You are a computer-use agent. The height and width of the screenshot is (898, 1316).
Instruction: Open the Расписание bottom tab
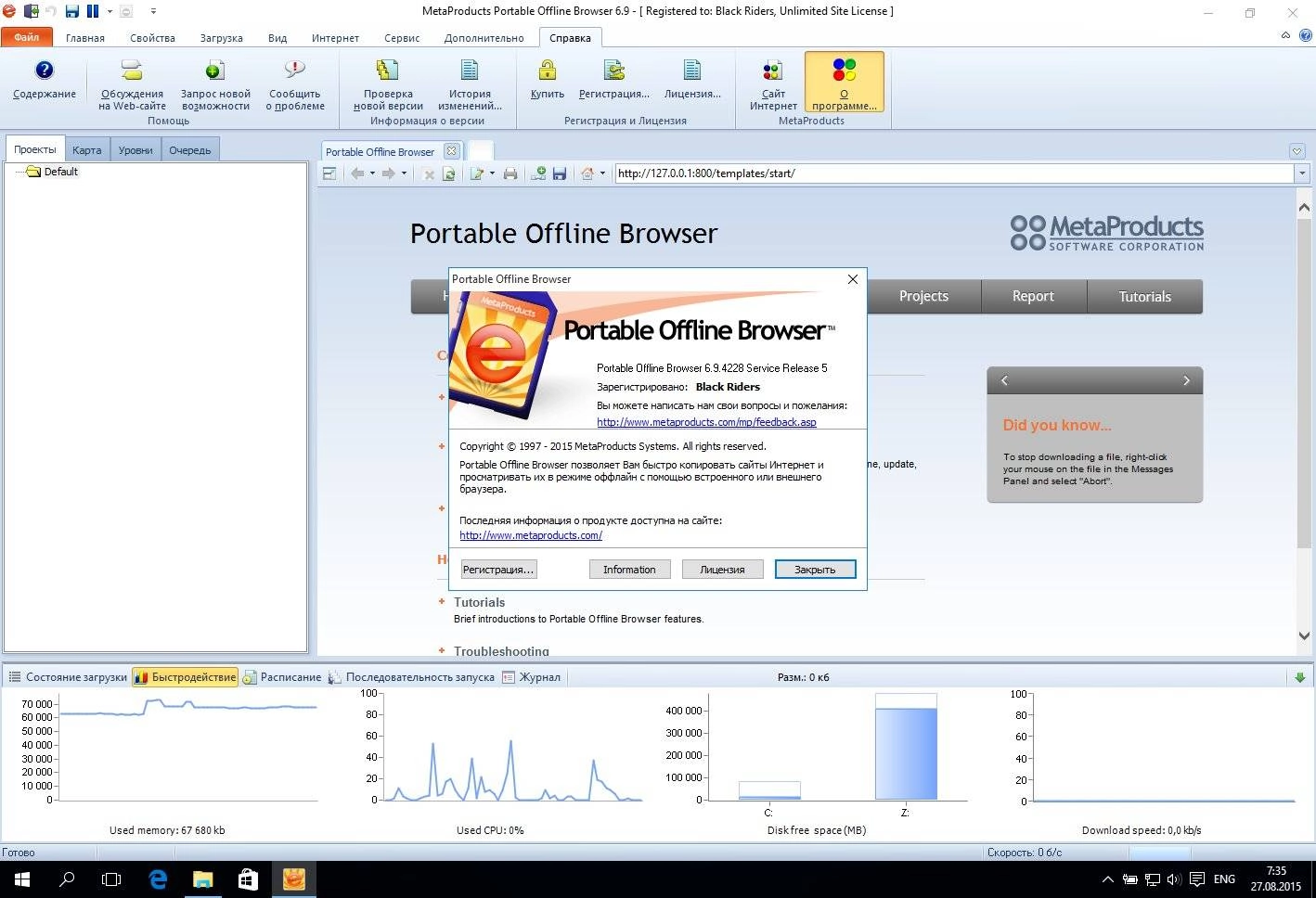(282, 677)
